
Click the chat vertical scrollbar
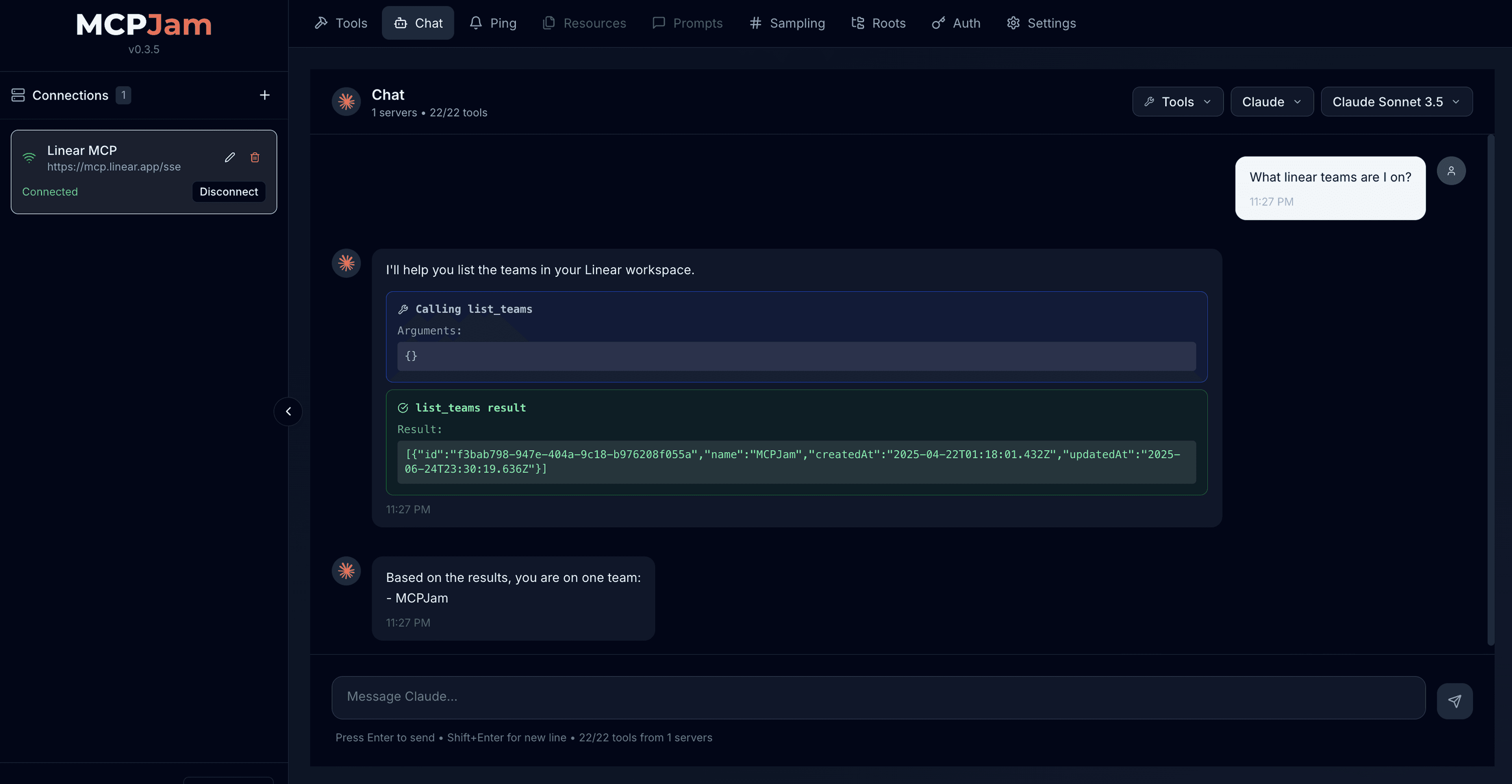(1490, 390)
